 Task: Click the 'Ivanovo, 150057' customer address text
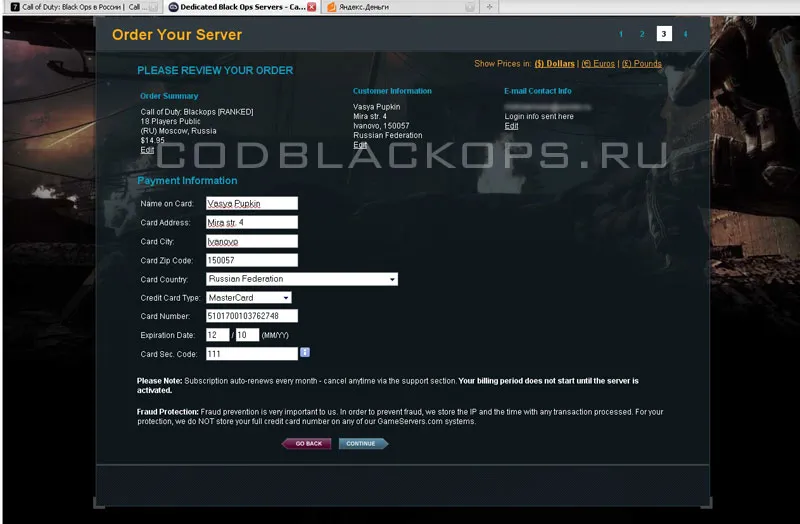(381, 126)
